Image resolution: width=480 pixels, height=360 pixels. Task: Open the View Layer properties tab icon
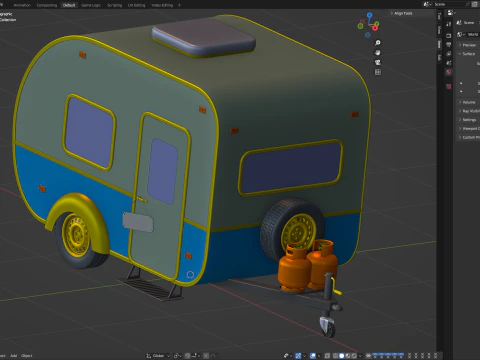click(x=449, y=54)
